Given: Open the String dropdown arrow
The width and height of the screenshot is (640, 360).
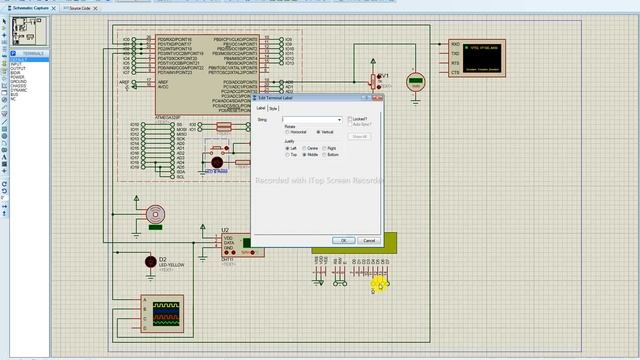Looking at the screenshot, I should pos(339,120).
